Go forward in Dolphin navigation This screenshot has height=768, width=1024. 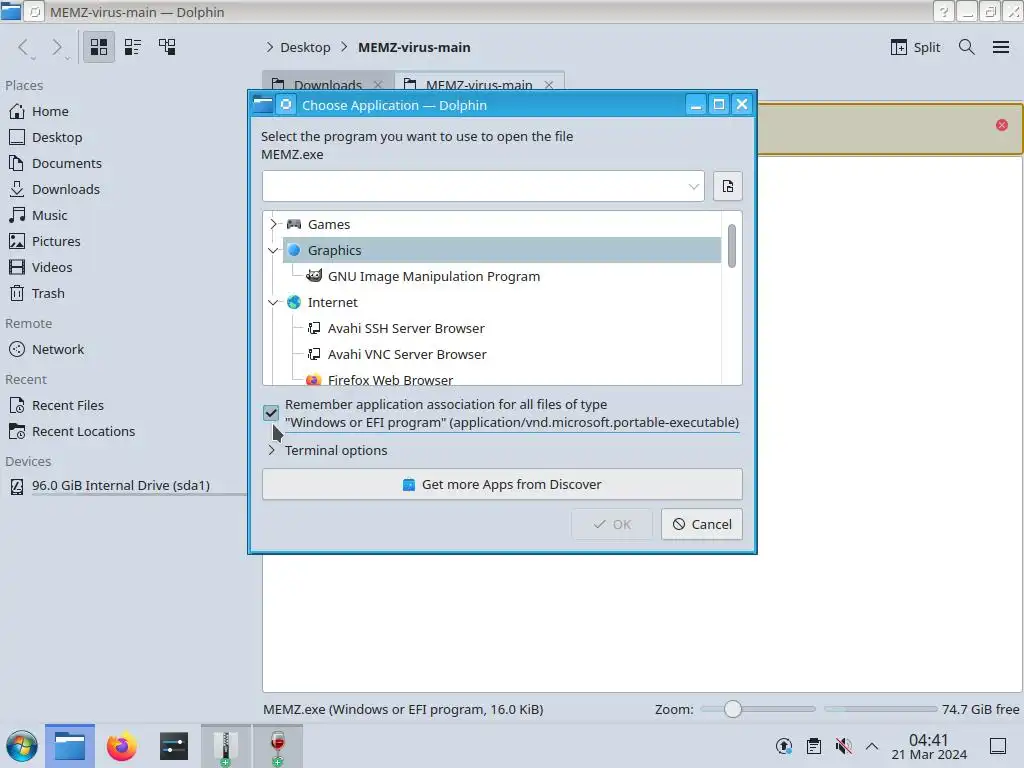point(57,47)
